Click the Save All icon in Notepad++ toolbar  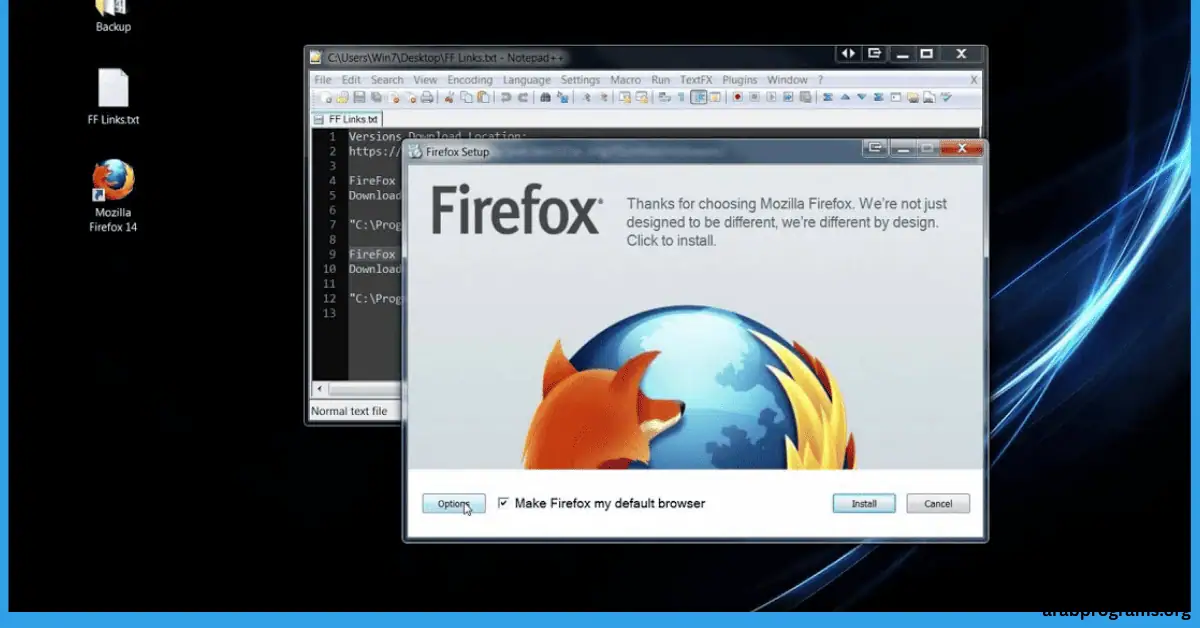(376, 97)
